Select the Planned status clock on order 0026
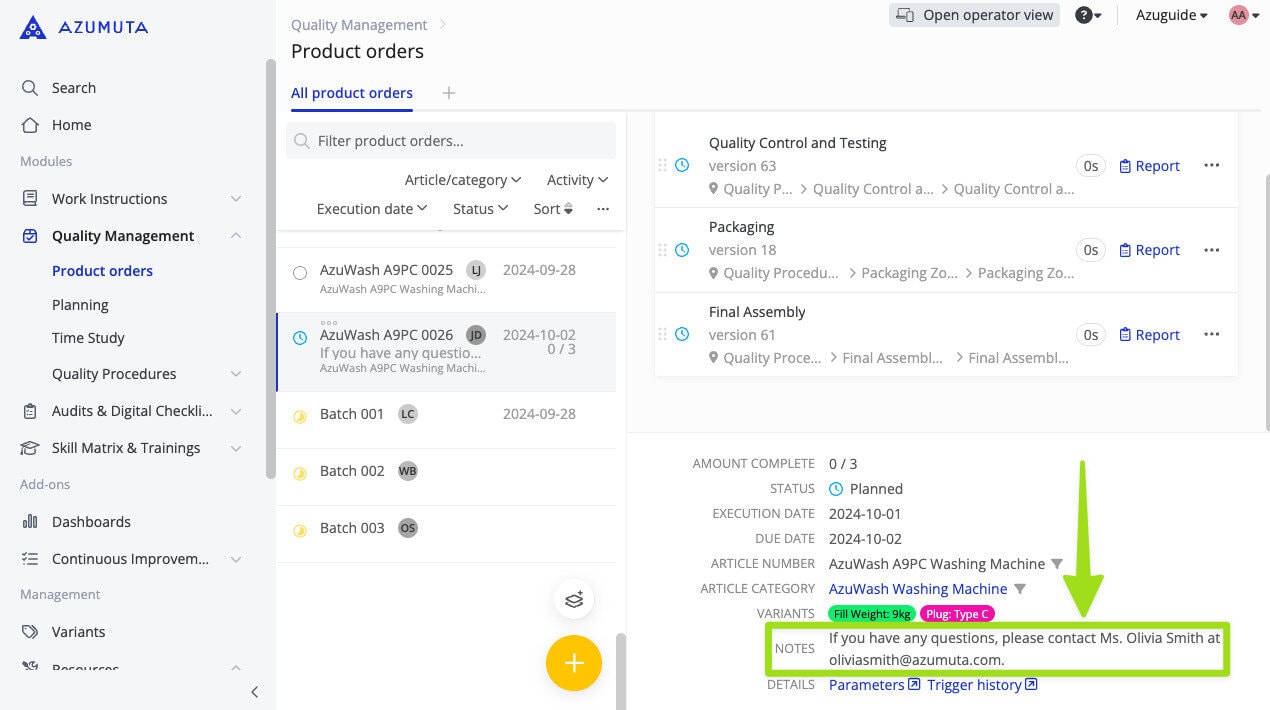1270x710 pixels. [x=300, y=337]
